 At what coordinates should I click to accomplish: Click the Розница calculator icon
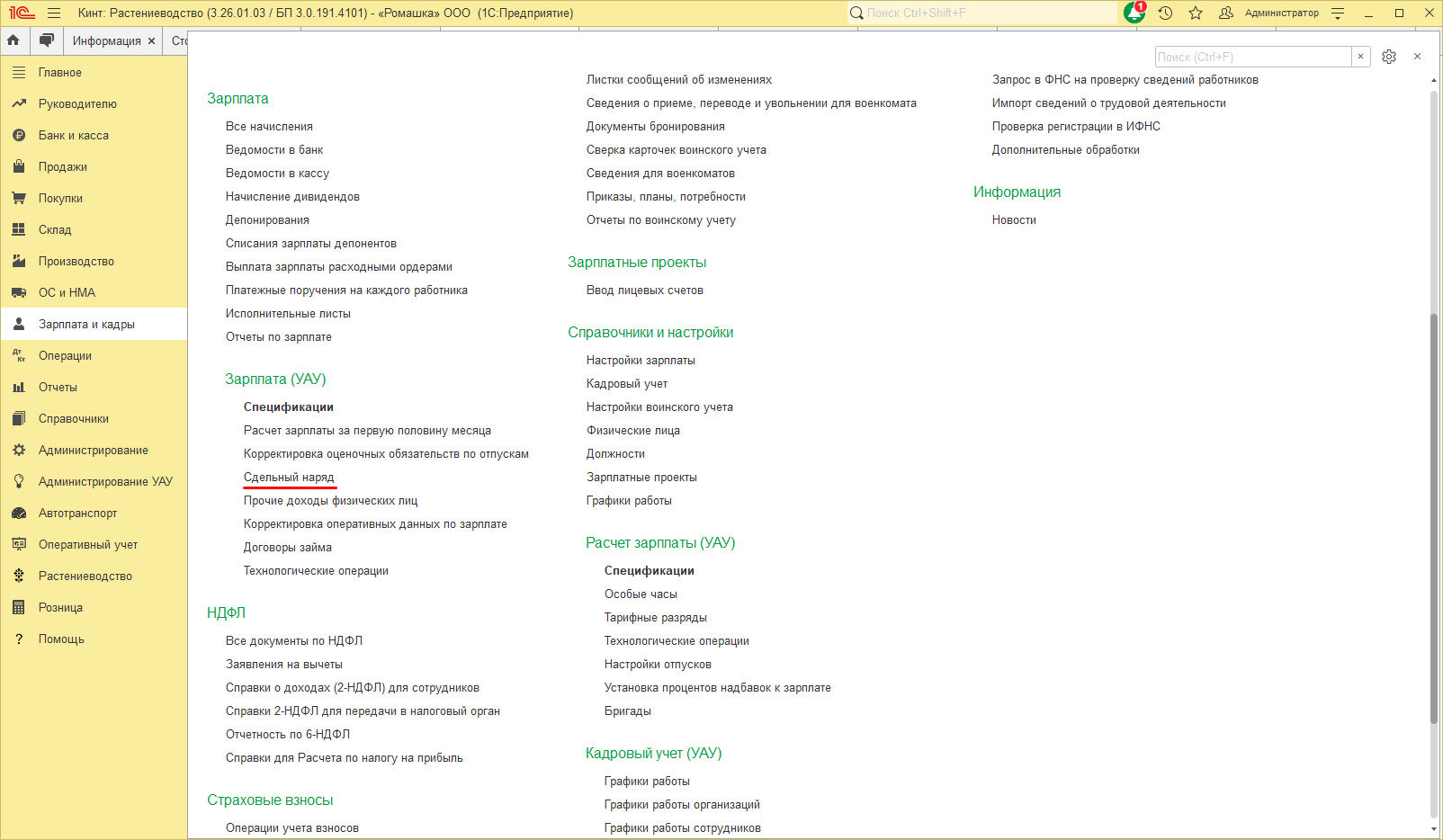tap(19, 607)
